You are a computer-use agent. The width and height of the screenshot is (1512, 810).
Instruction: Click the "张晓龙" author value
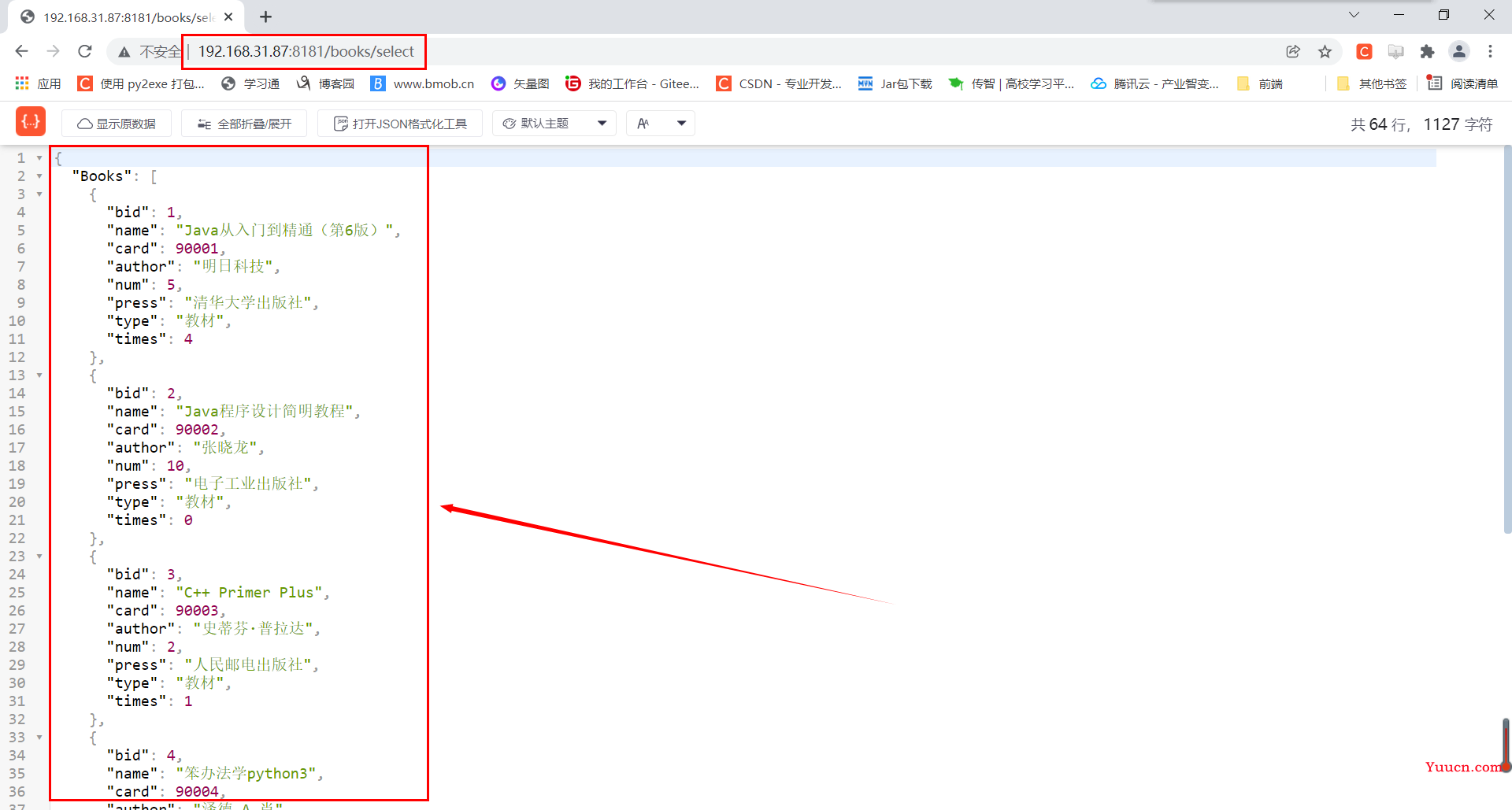pyautogui.click(x=225, y=448)
